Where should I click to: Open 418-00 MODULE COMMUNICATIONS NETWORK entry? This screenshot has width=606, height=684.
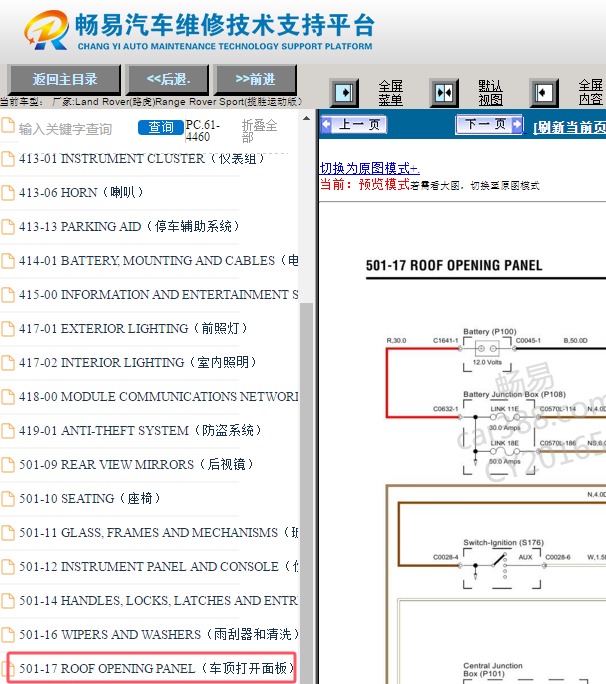[x=158, y=397]
